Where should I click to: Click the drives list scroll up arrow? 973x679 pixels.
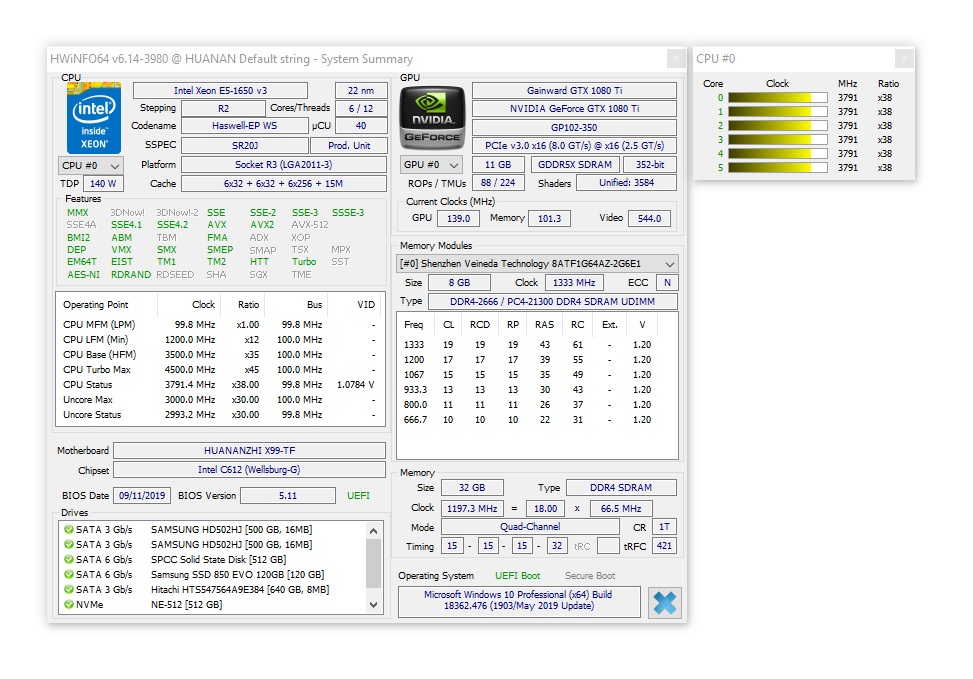point(374,531)
